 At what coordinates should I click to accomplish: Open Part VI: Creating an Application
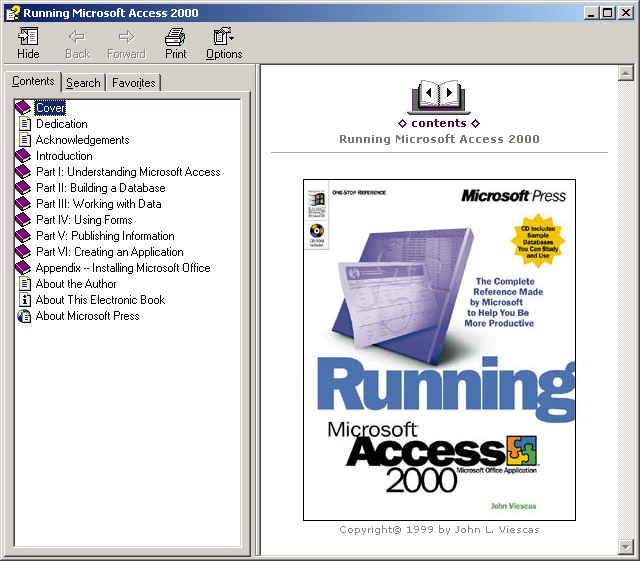(x=110, y=252)
